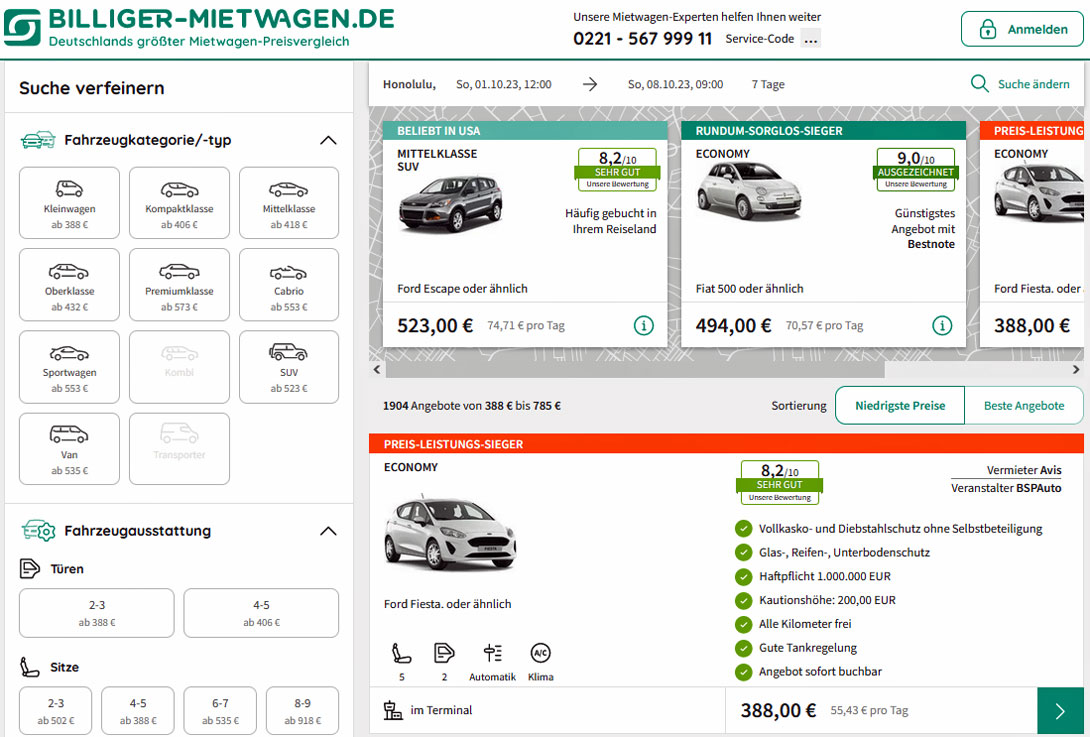Filter by Cabrio category
The image size is (1090, 737).
click(289, 284)
